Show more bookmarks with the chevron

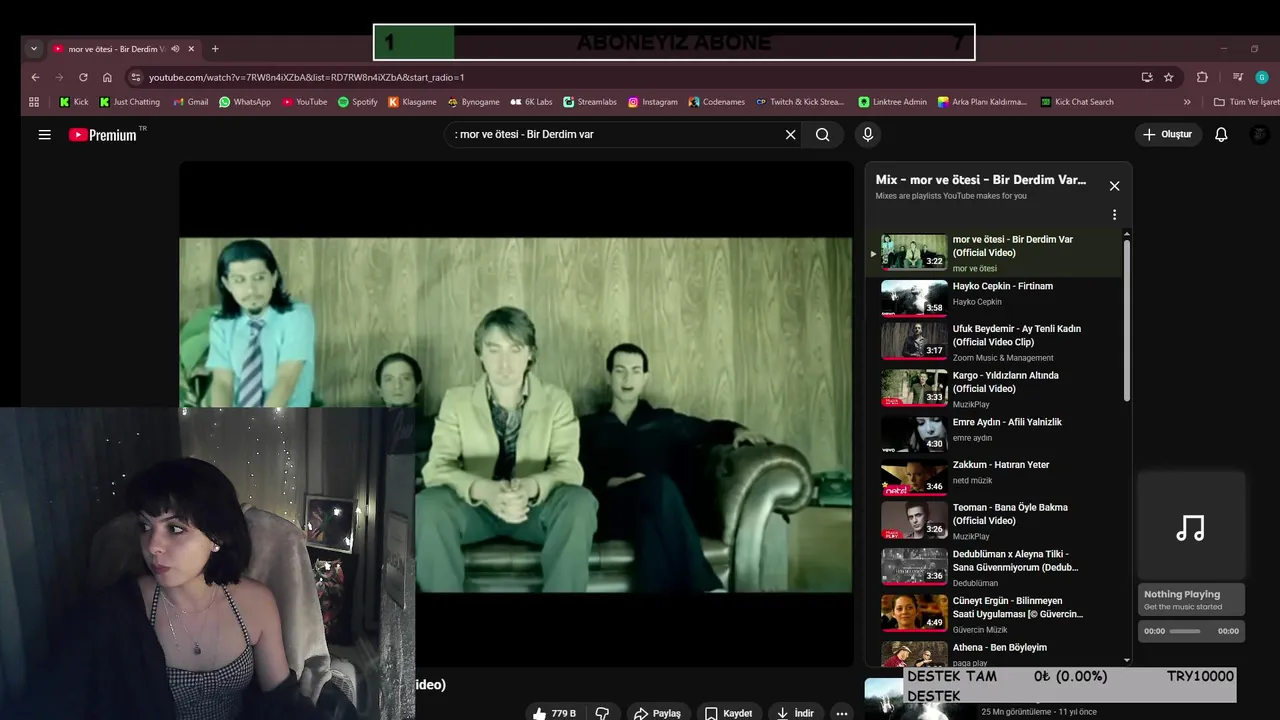(1187, 102)
